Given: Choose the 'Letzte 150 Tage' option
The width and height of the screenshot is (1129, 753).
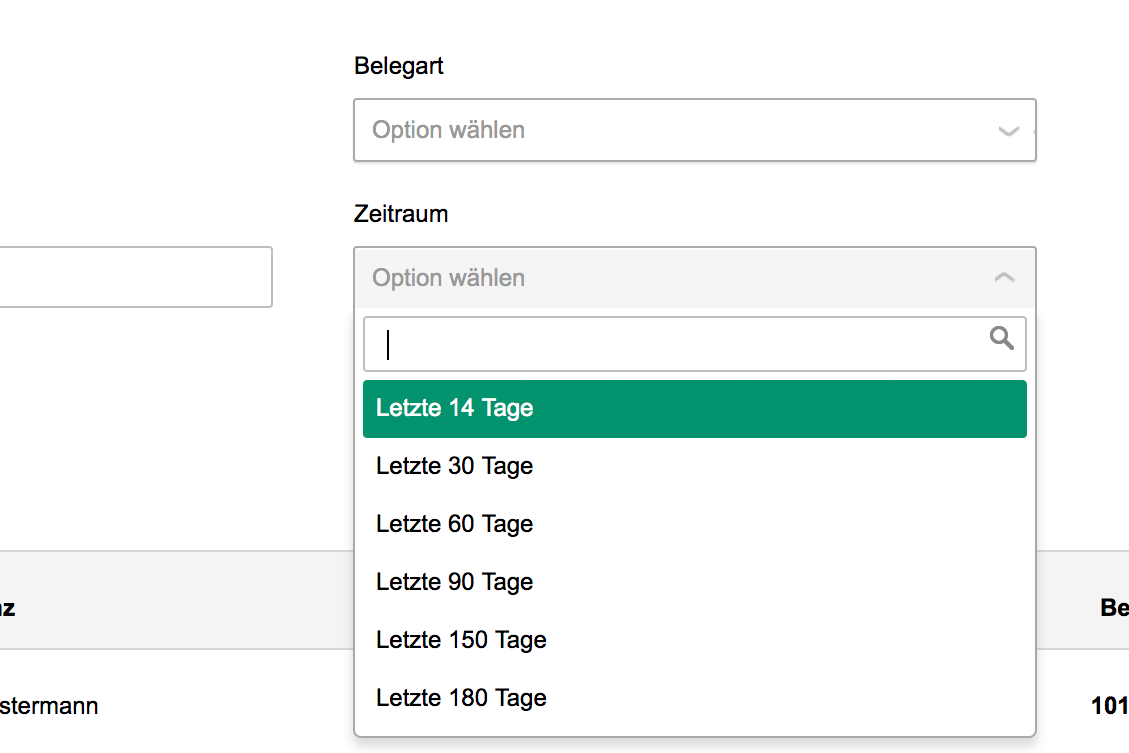Looking at the screenshot, I should [461, 640].
